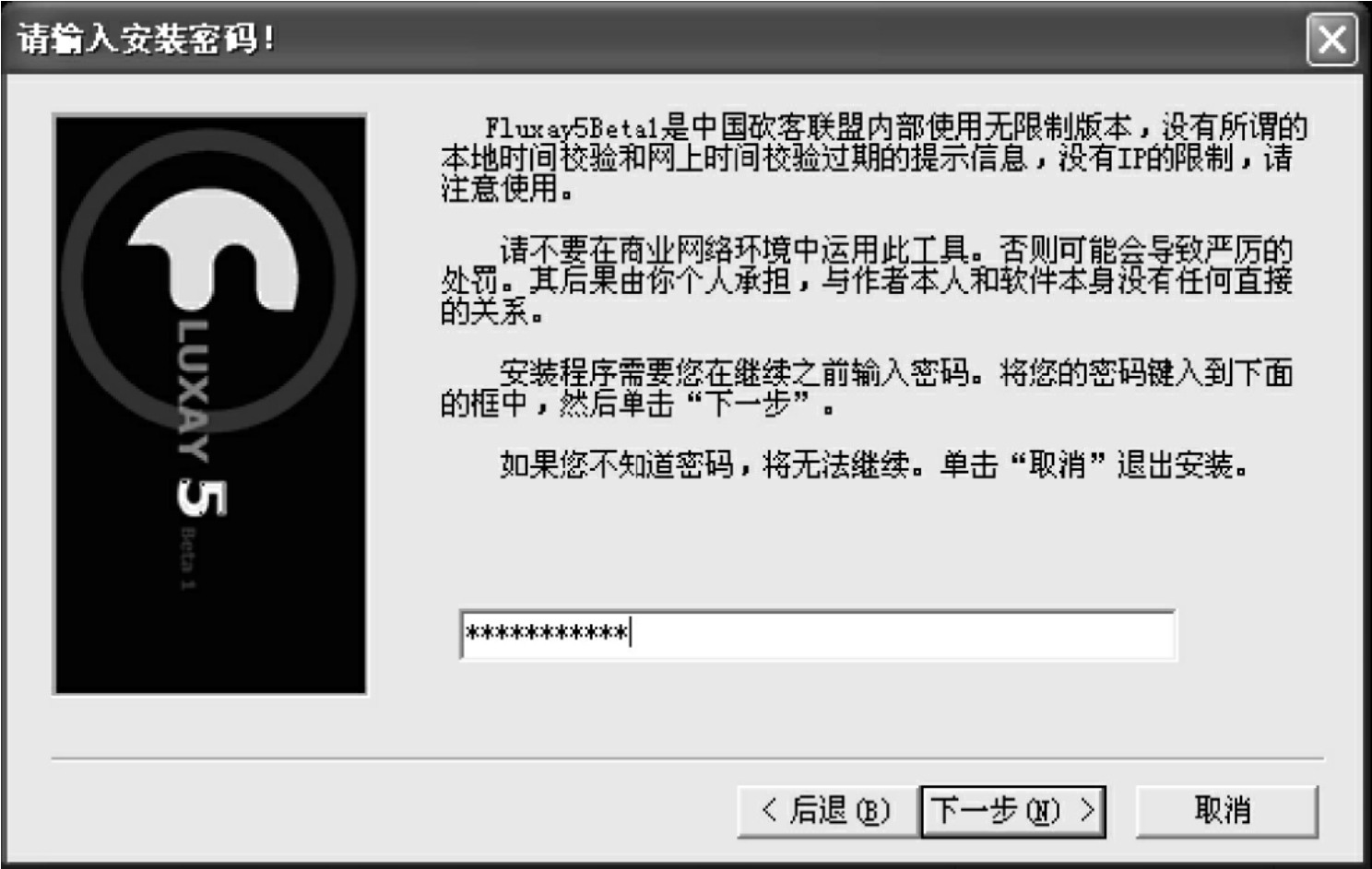Click the left chevron on the back button
Screen dimensions: 1372x869
pyautogui.click(x=770, y=811)
